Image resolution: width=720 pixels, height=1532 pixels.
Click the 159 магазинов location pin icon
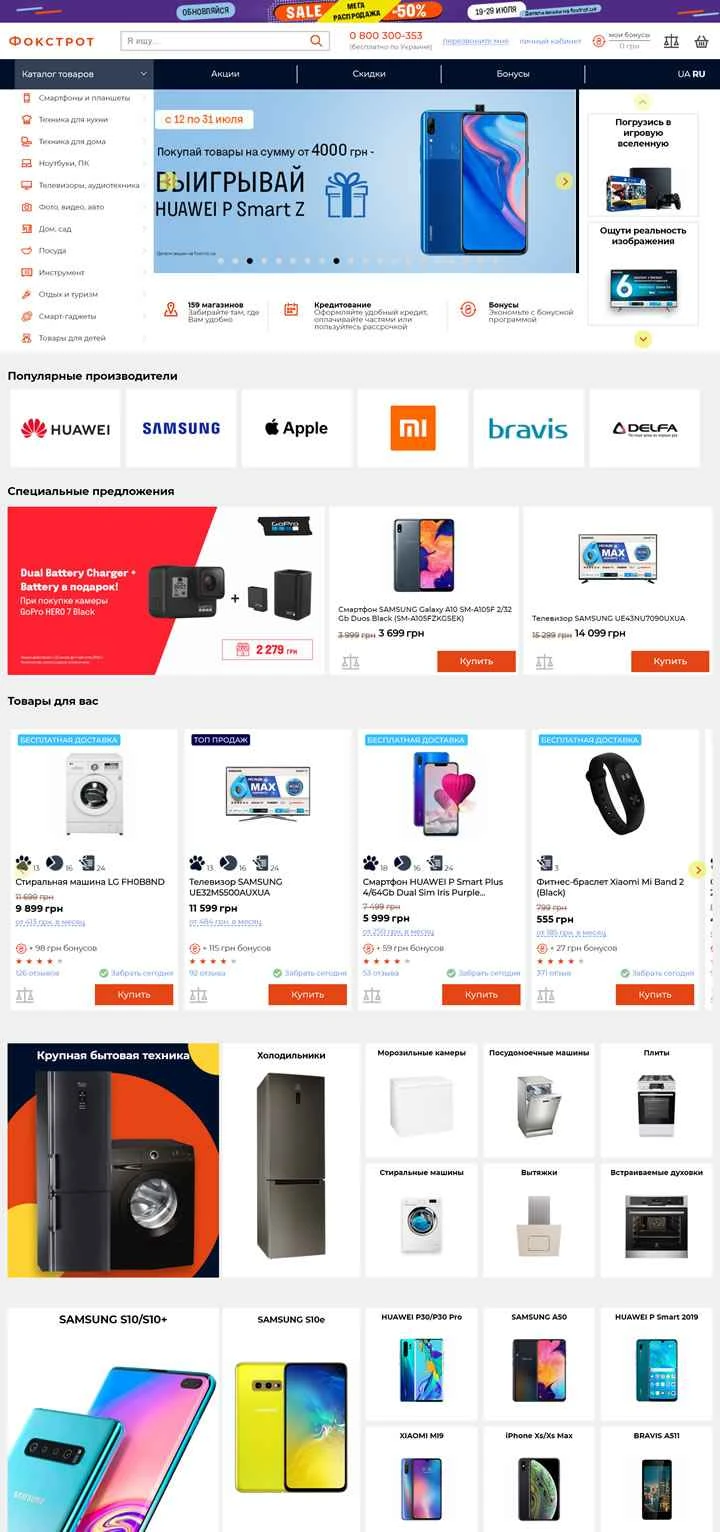[x=171, y=310]
